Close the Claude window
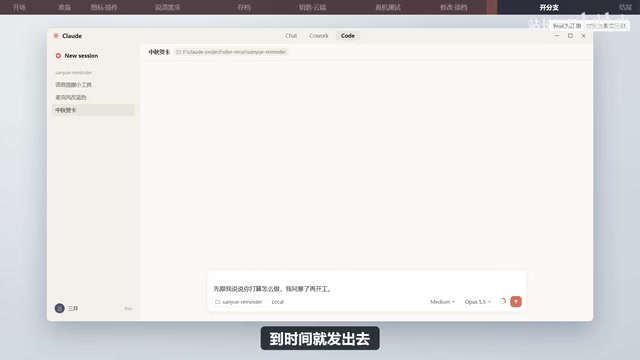The image size is (640, 360). (x=584, y=36)
